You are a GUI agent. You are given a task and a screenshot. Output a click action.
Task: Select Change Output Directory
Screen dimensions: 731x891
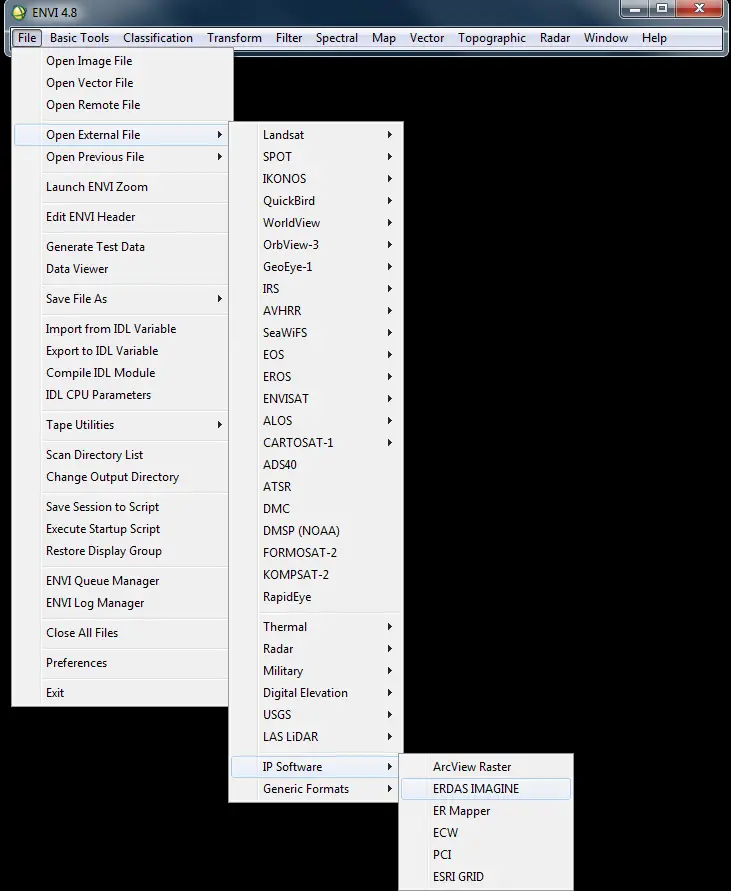(123, 477)
